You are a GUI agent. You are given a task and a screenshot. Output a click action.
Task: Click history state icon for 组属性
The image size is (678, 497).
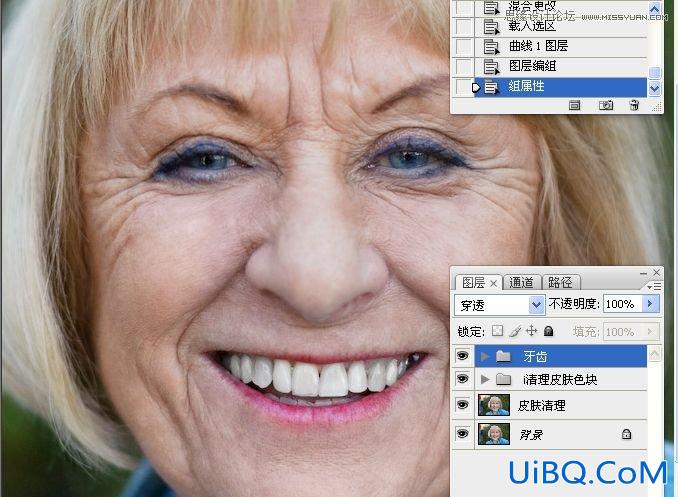491,87
